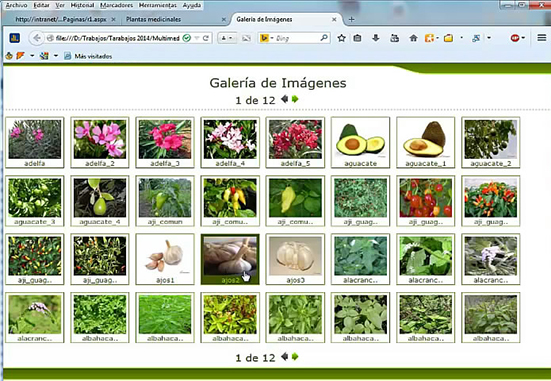Image resolution: width=551 pixels, height=381 pixels.
Task: Expand the red ABP icon dropdown
Action: point(523,38)
